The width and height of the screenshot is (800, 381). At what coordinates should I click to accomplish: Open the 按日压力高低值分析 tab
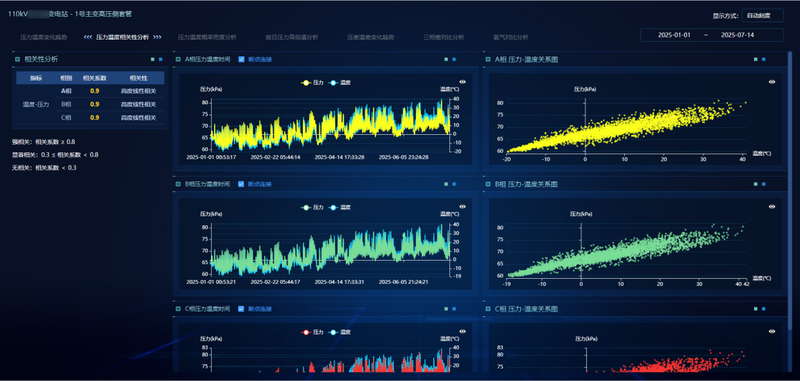(x=291, y=37)
